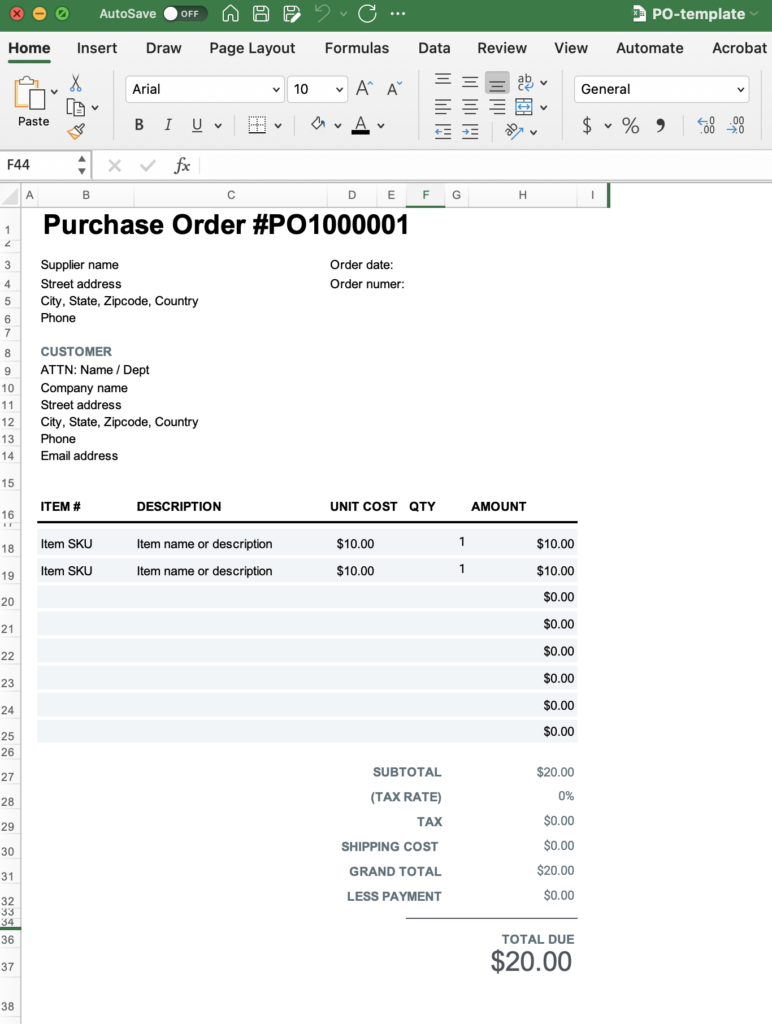Click the Copy icon
This screenshot has width=772, height=1024.
76,107
